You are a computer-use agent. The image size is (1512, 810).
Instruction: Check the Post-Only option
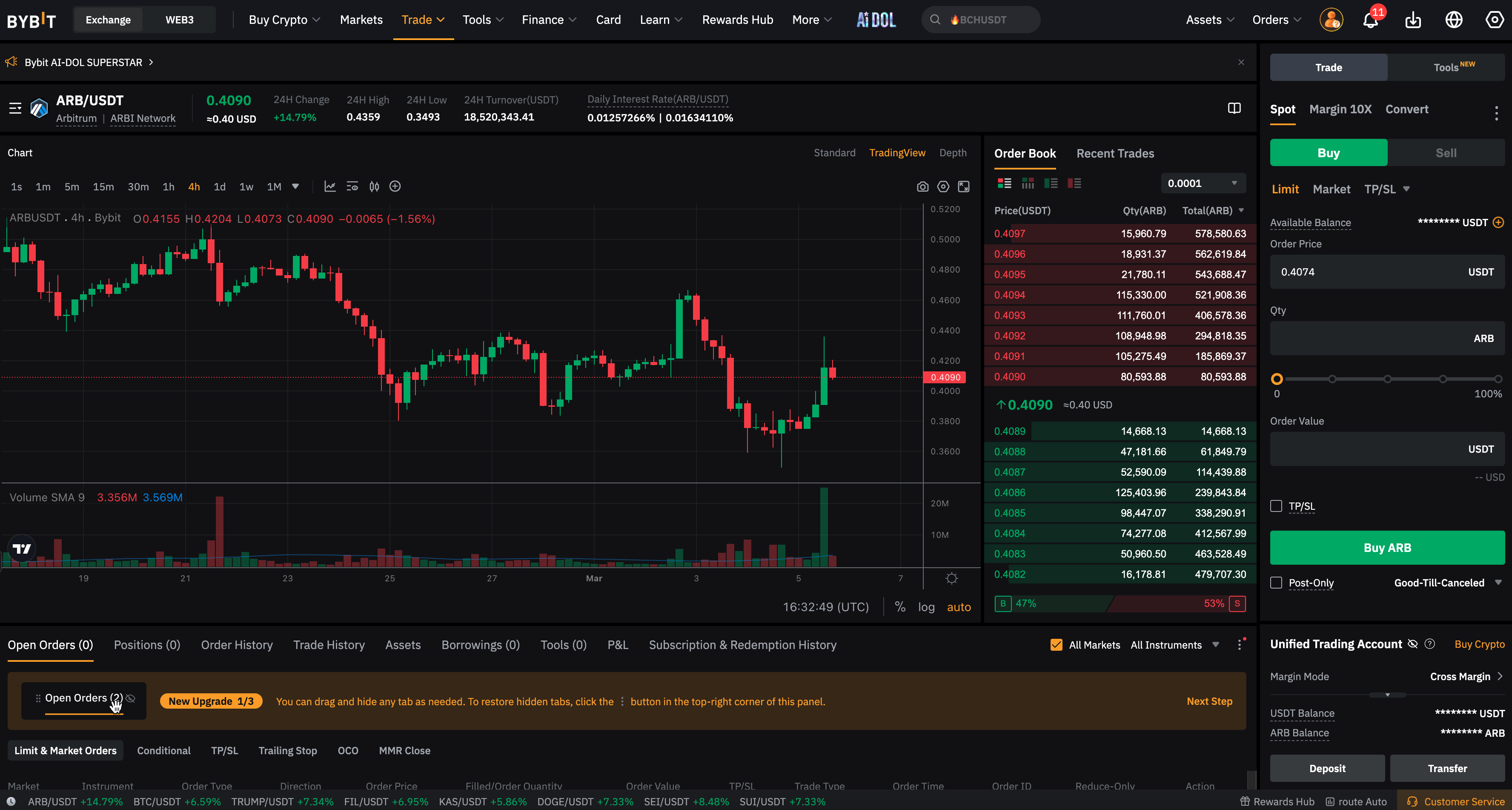point(1275,583)
